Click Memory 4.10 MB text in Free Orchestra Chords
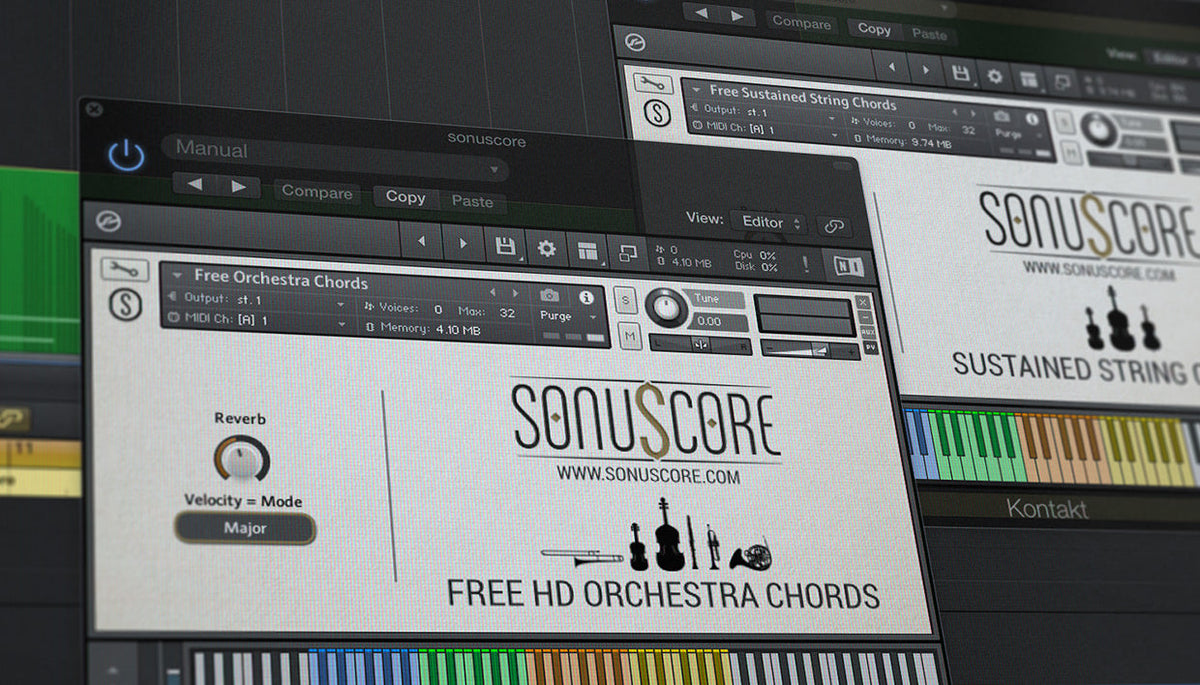 click(x=422, y=328)
